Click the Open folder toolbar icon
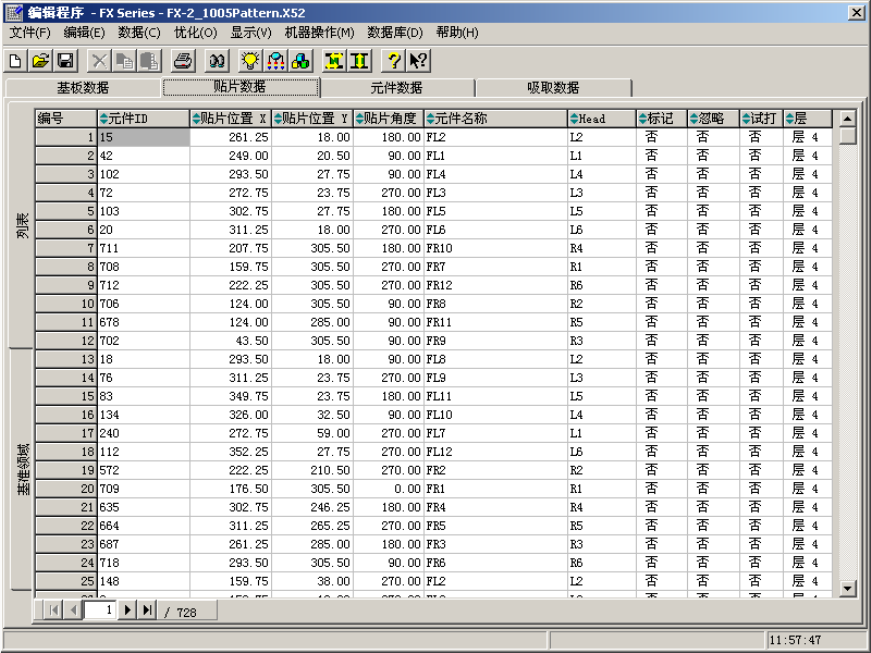 pyautogui.click(x=40, y=61)
